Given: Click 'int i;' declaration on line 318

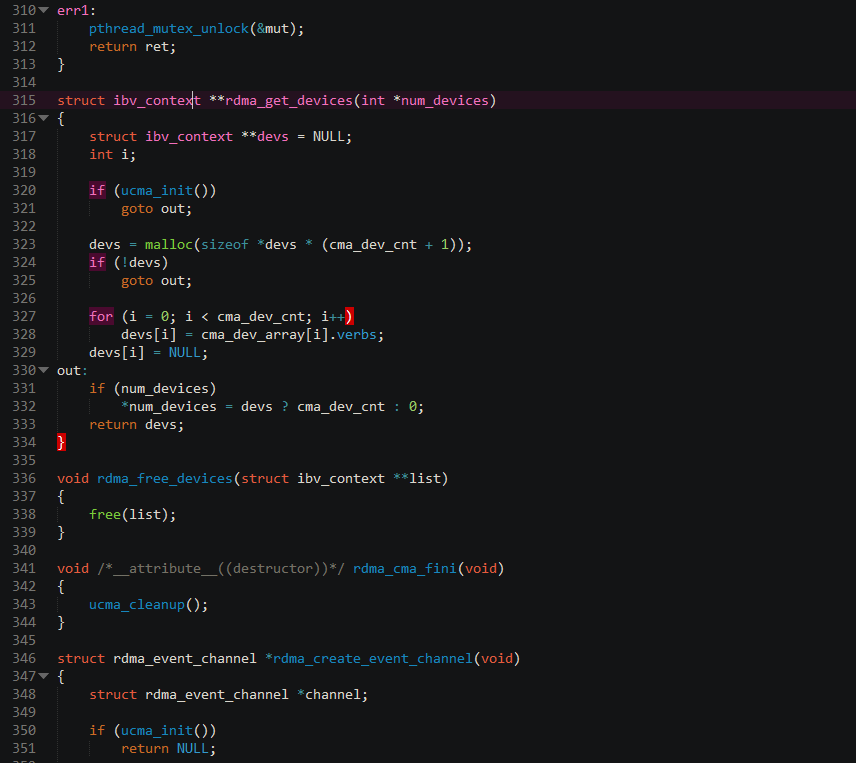Looking at the screenshot, I should pyautogui.click(x=112, y=154).
